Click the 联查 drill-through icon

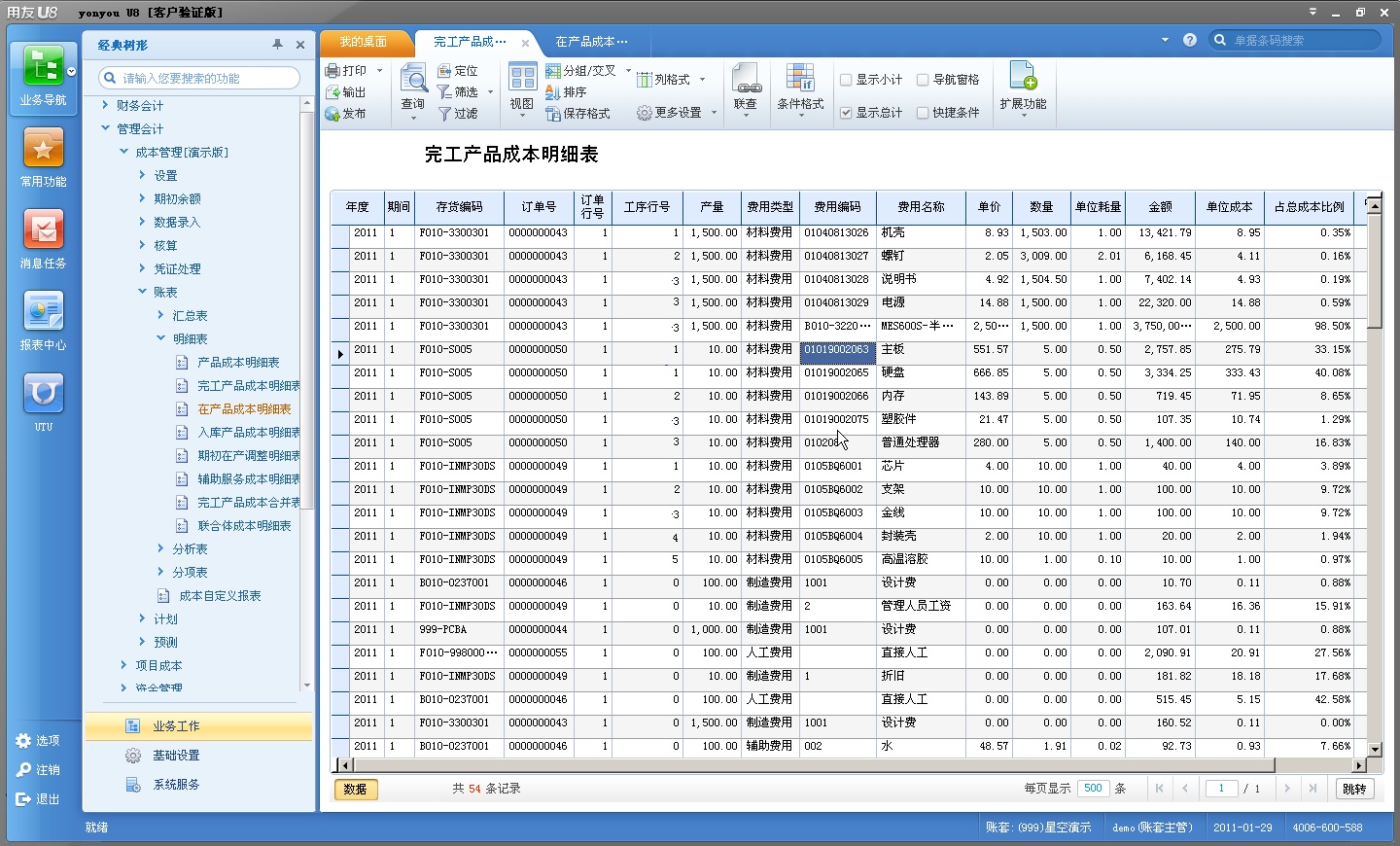click(746, 79)
